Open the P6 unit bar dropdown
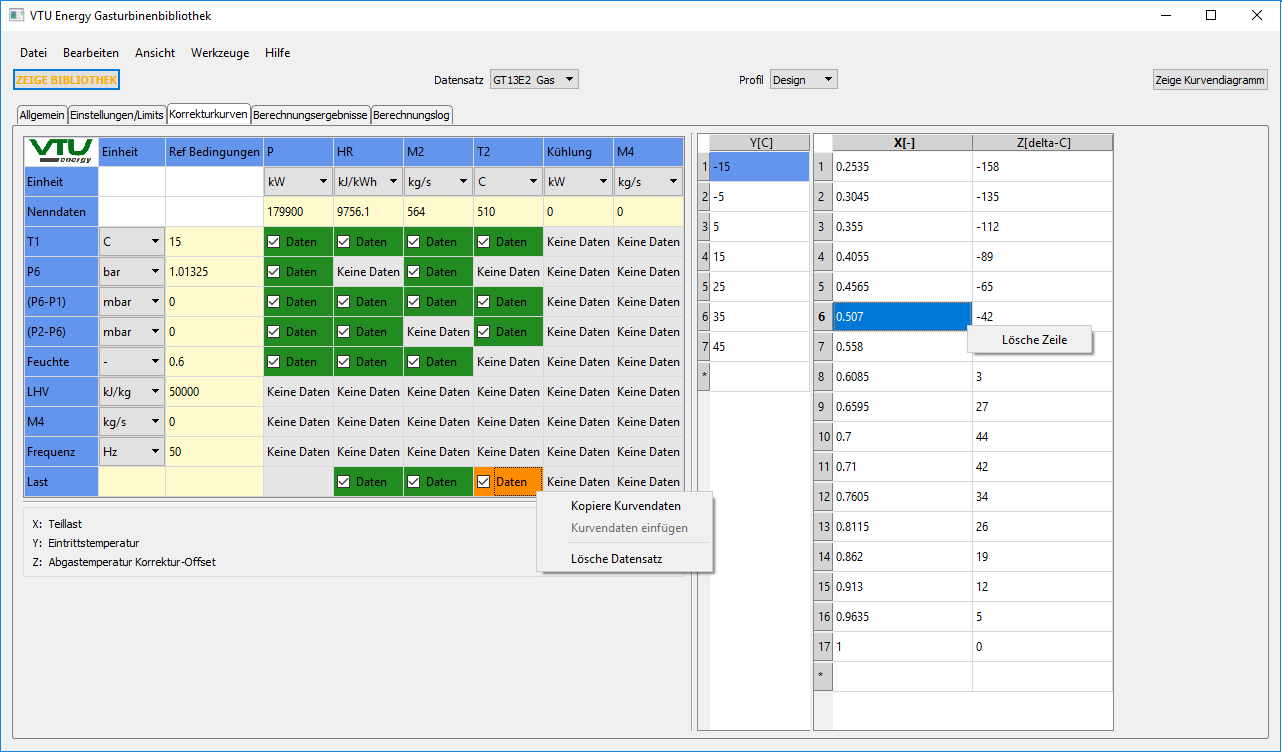 132,272
